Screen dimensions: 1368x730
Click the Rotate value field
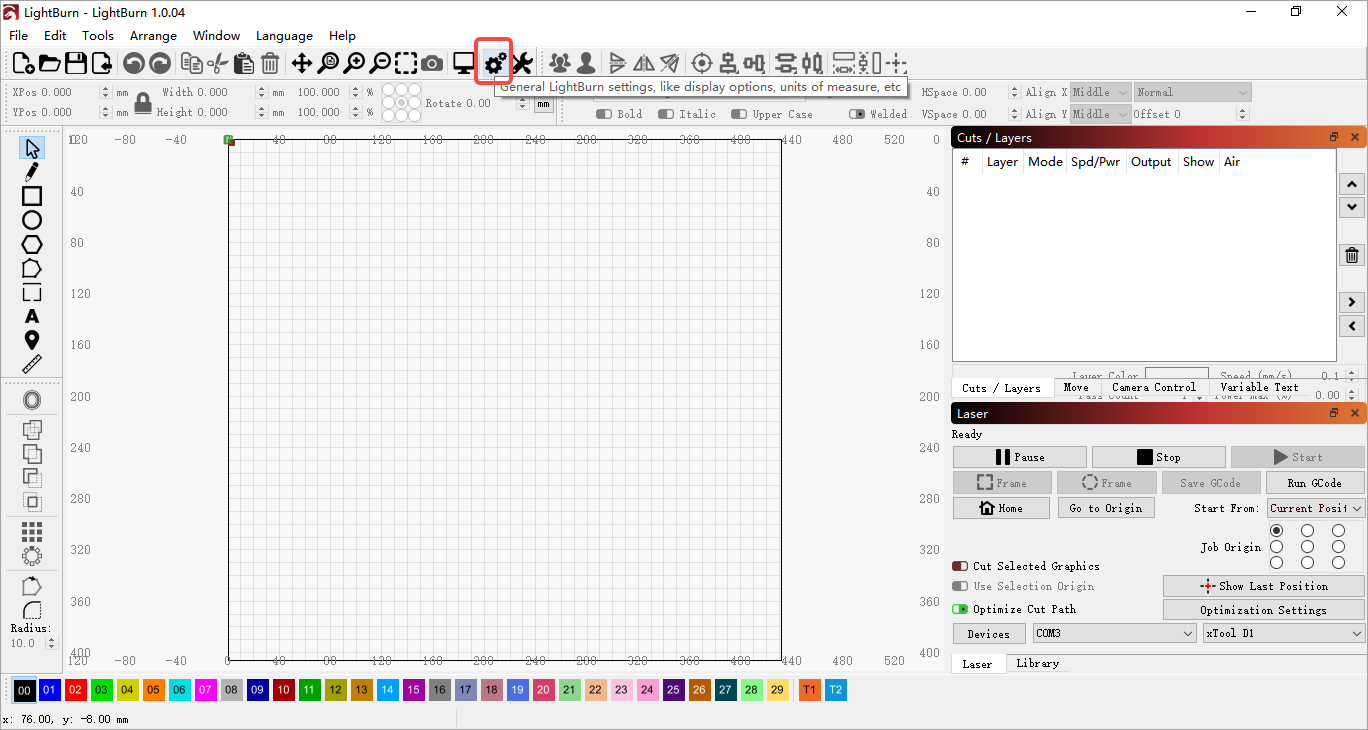[490, 103]
